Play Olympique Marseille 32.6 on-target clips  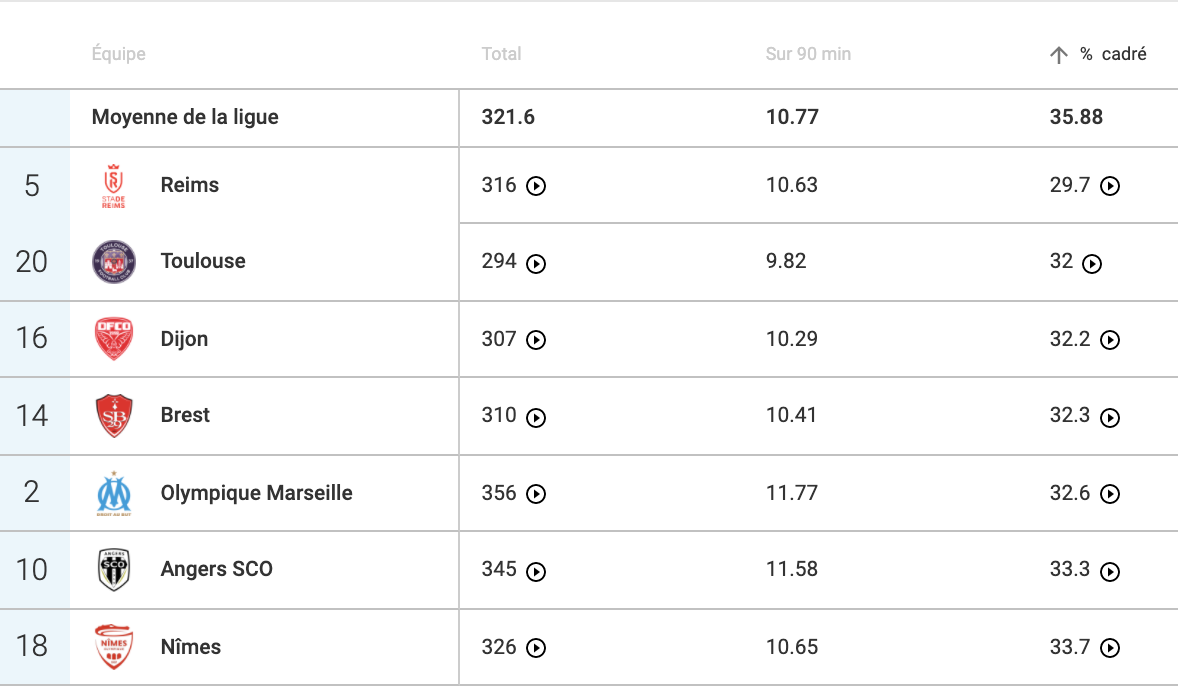point(1110,494)
